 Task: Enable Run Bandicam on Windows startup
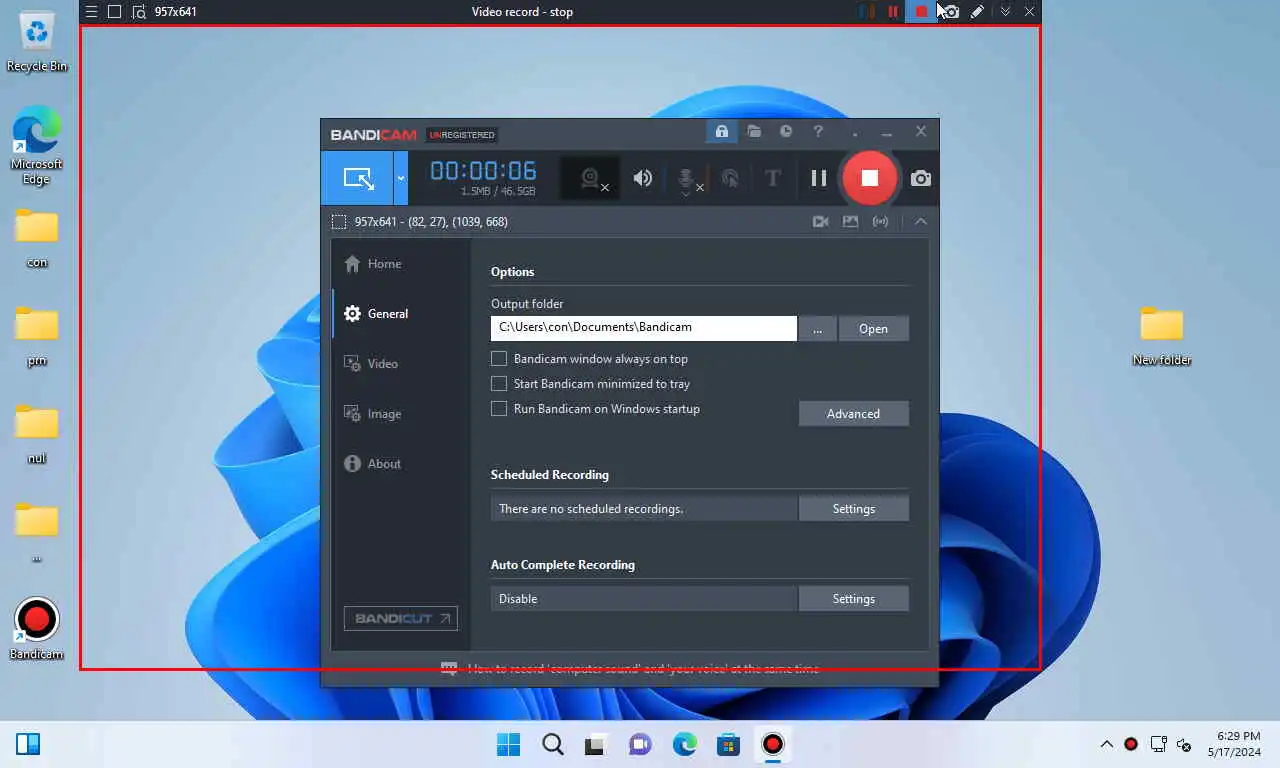pyautogui.click(x=499, y=408)
